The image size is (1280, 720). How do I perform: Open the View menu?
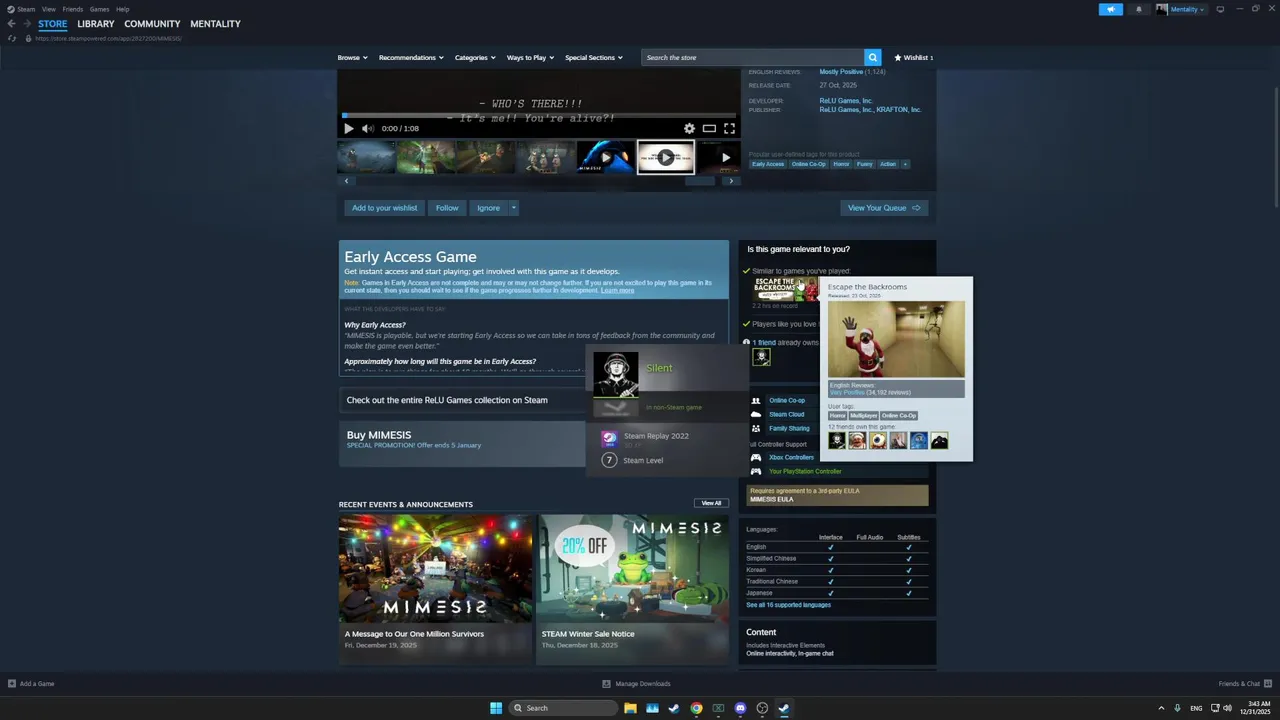(48, 9)
